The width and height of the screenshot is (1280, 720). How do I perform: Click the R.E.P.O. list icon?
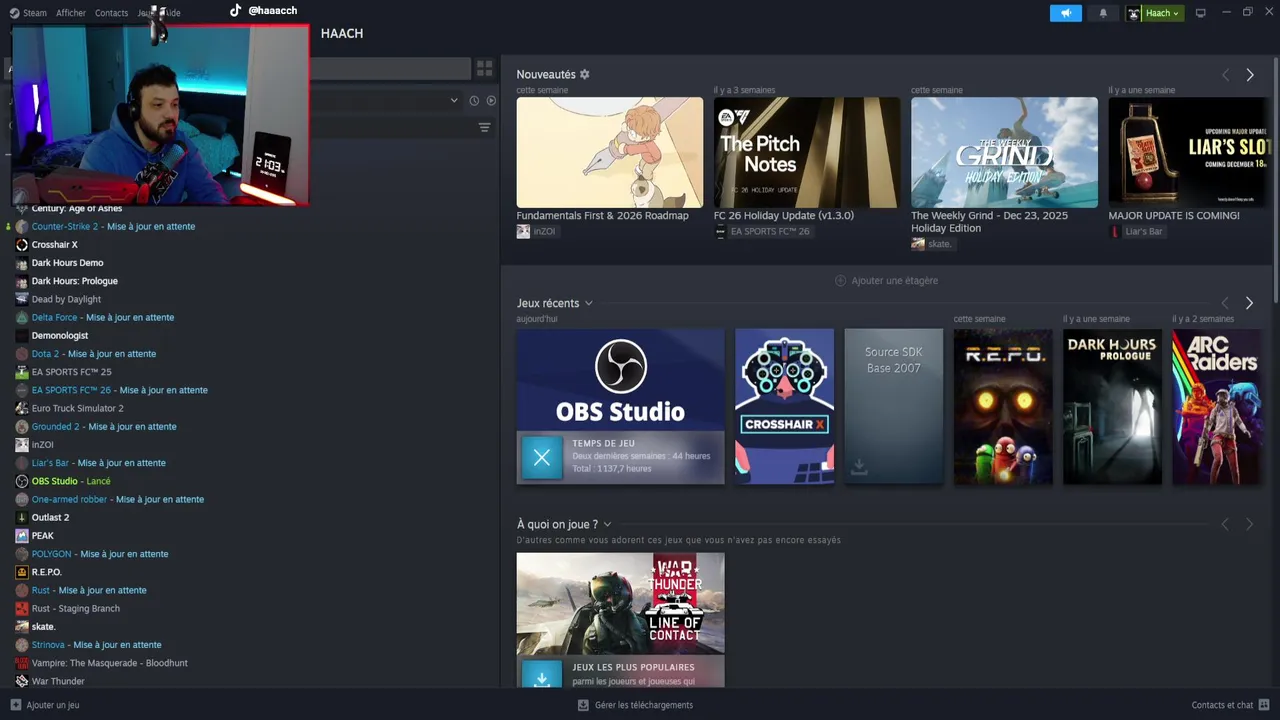point(22,572)
